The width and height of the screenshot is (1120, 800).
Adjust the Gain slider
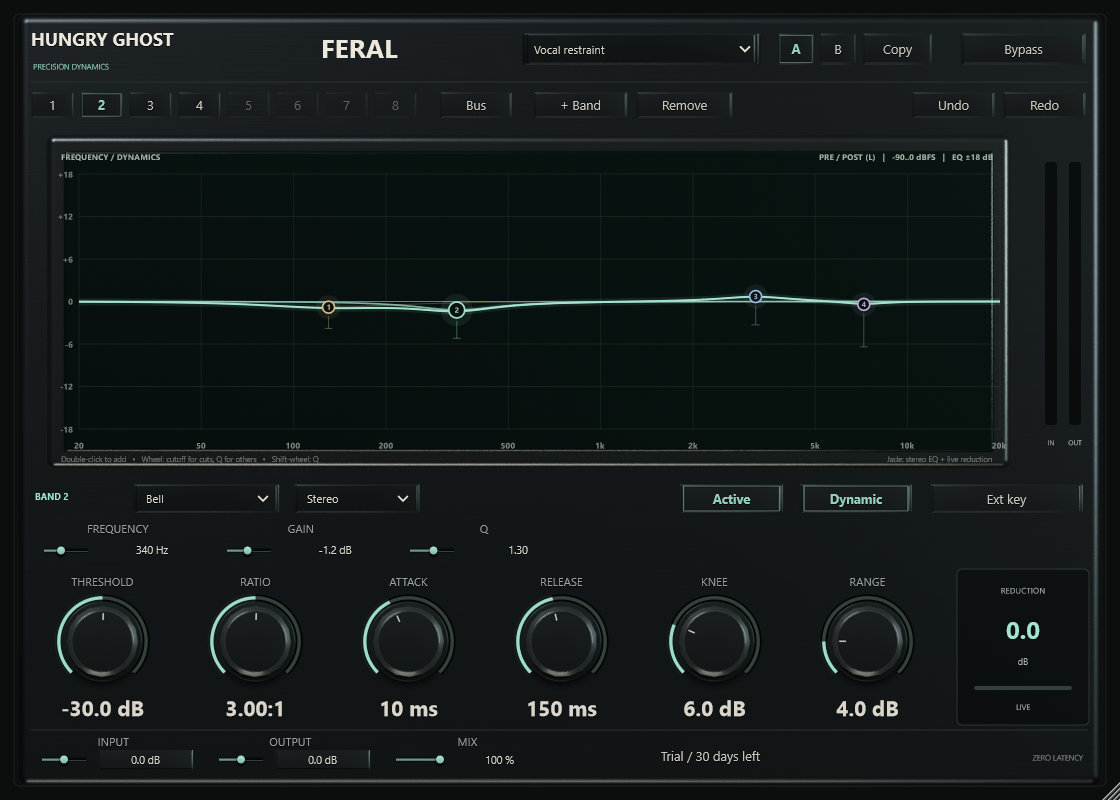[x=249, y=550]
